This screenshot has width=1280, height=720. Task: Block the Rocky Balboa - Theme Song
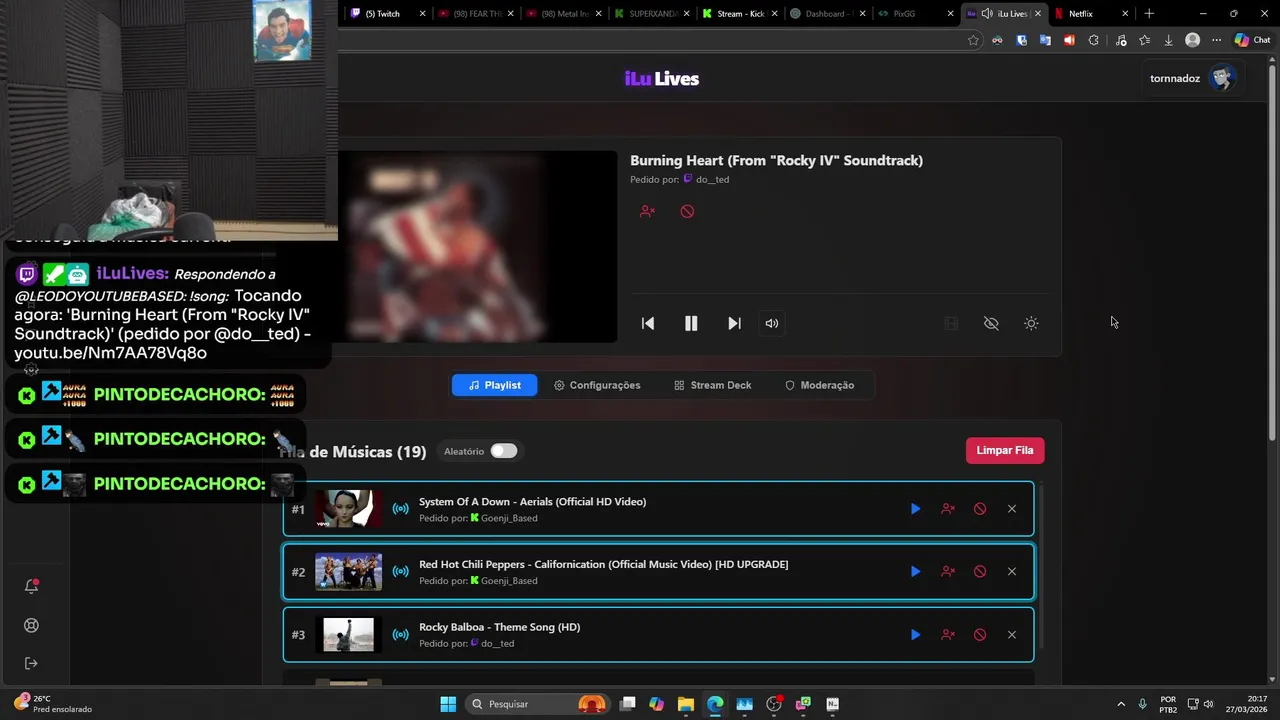(980, 635)
